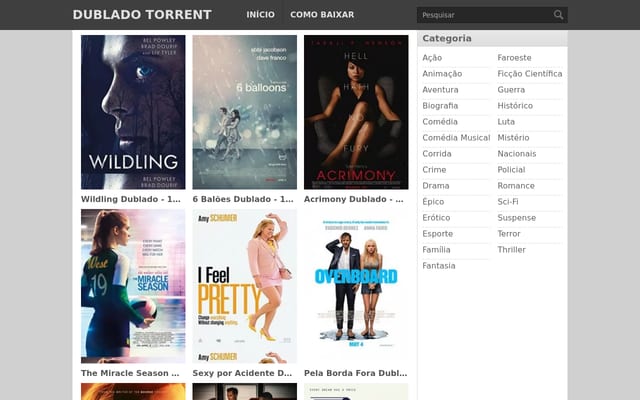This screenshot has width=640, height=400.
Task: Click the Pela Borda Fora title link
Action: point(356,373)
